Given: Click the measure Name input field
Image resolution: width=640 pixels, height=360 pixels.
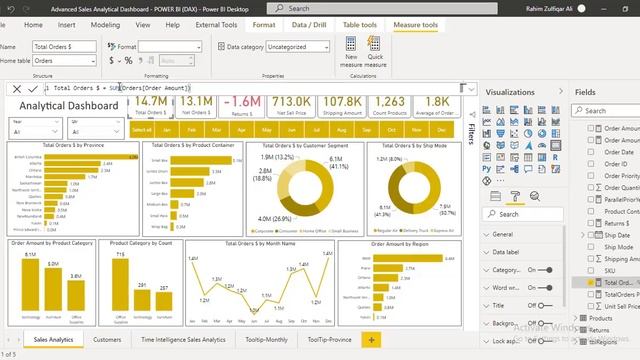Looking at the screenshot, I should coord(64,47).
